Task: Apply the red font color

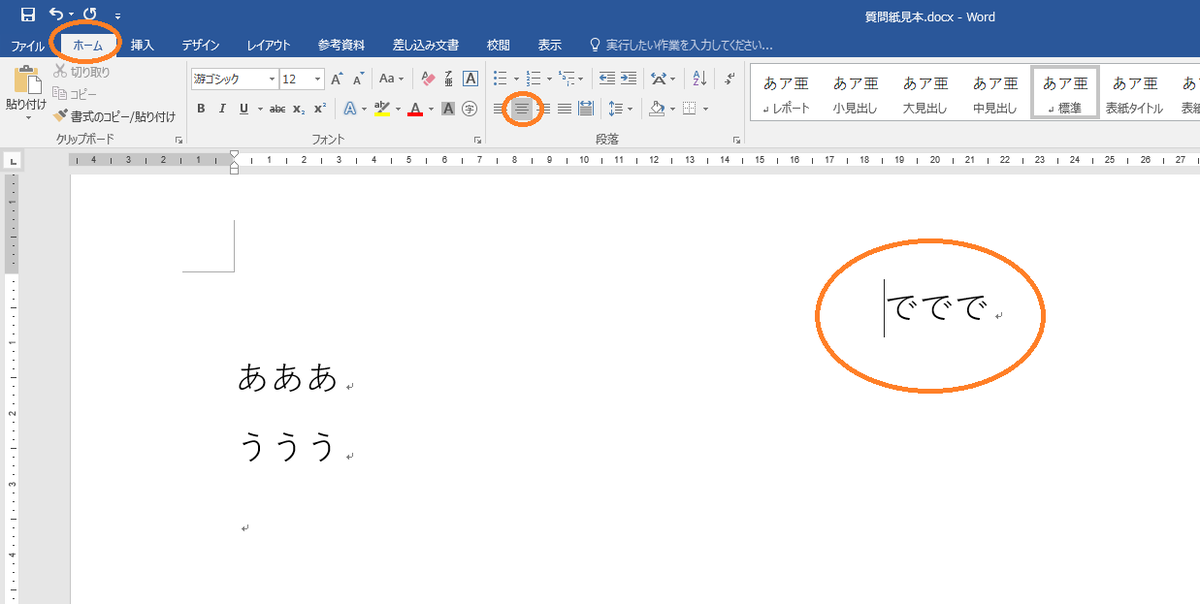Action: [x=414, y=108]
